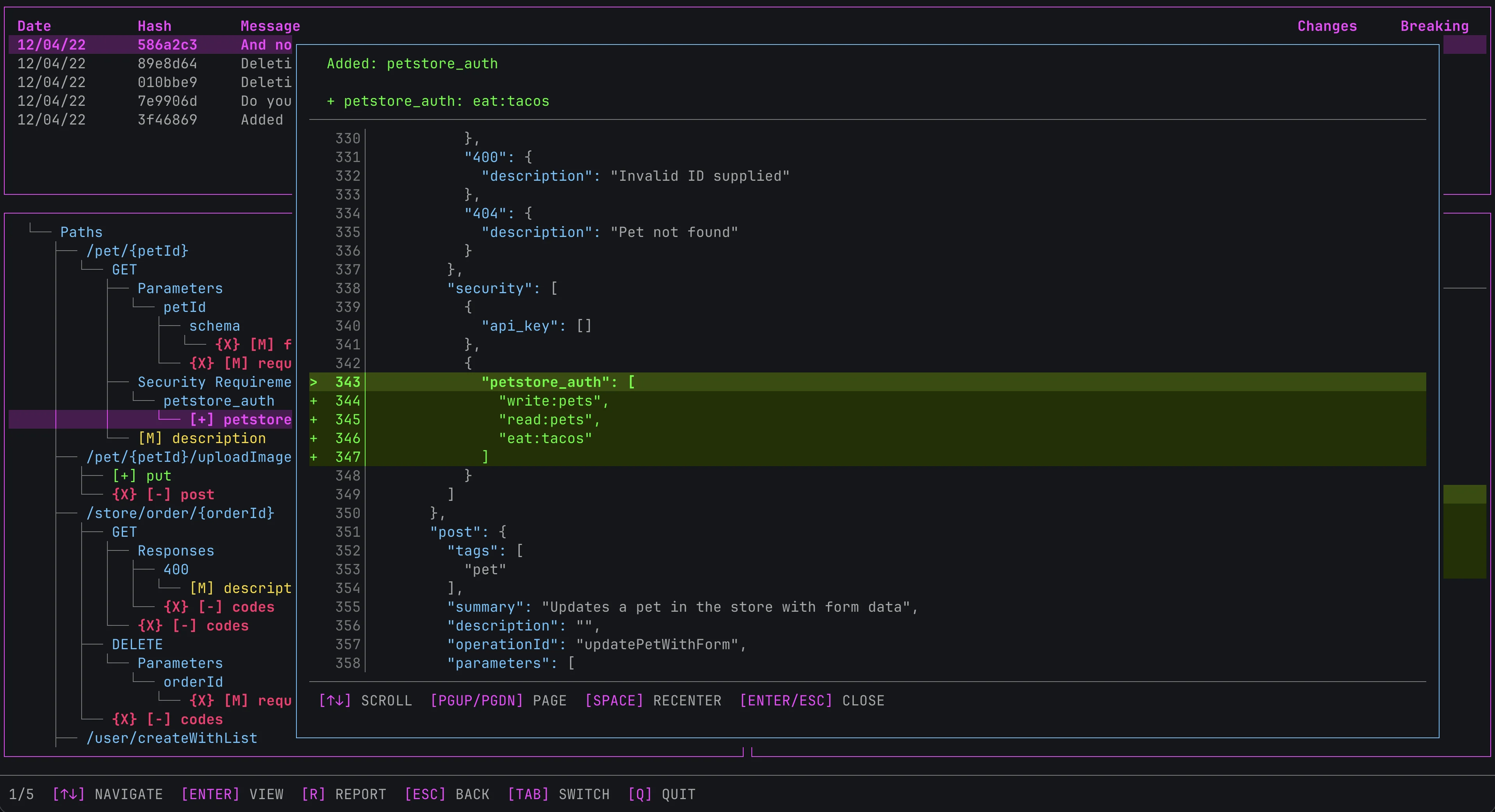
Task: Click the {X} [-] post breaking change
Action: (163, 495)
